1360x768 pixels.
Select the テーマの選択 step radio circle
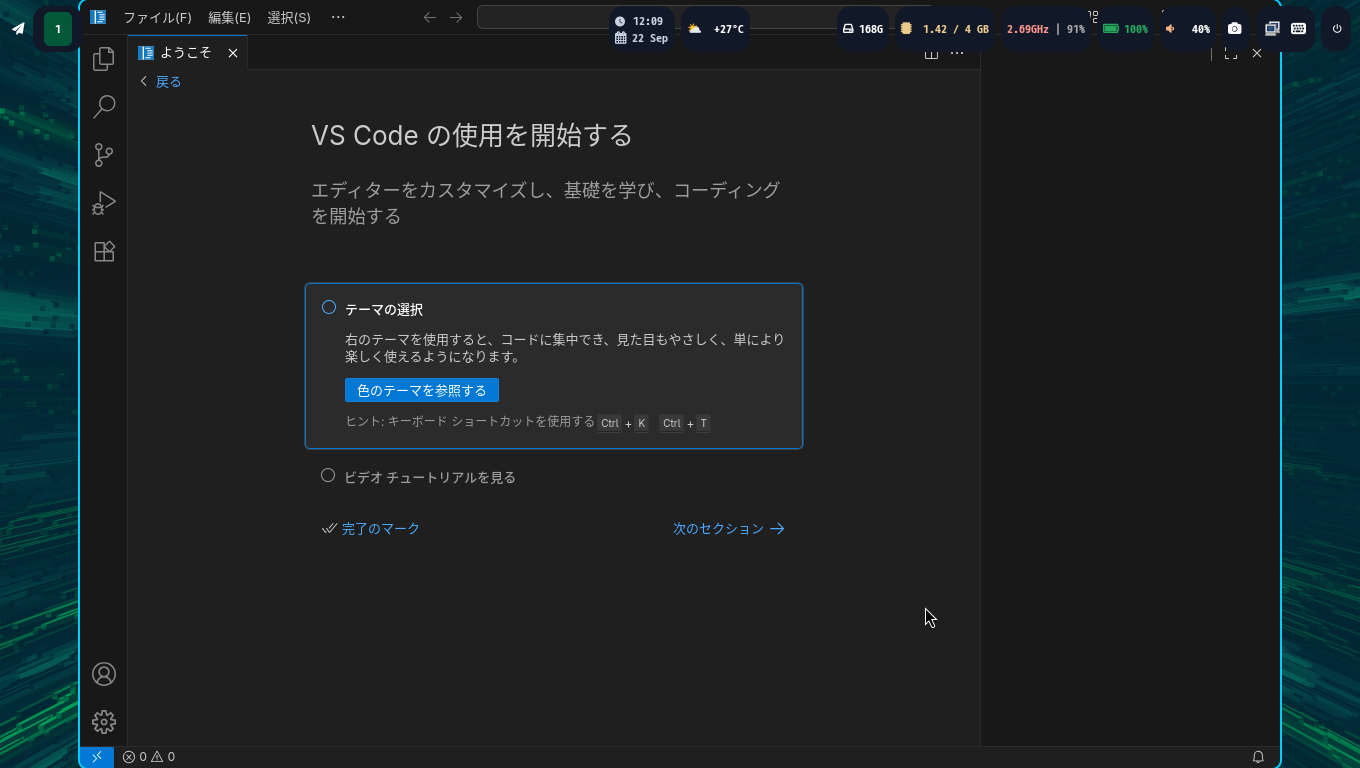tap(329, 308)
